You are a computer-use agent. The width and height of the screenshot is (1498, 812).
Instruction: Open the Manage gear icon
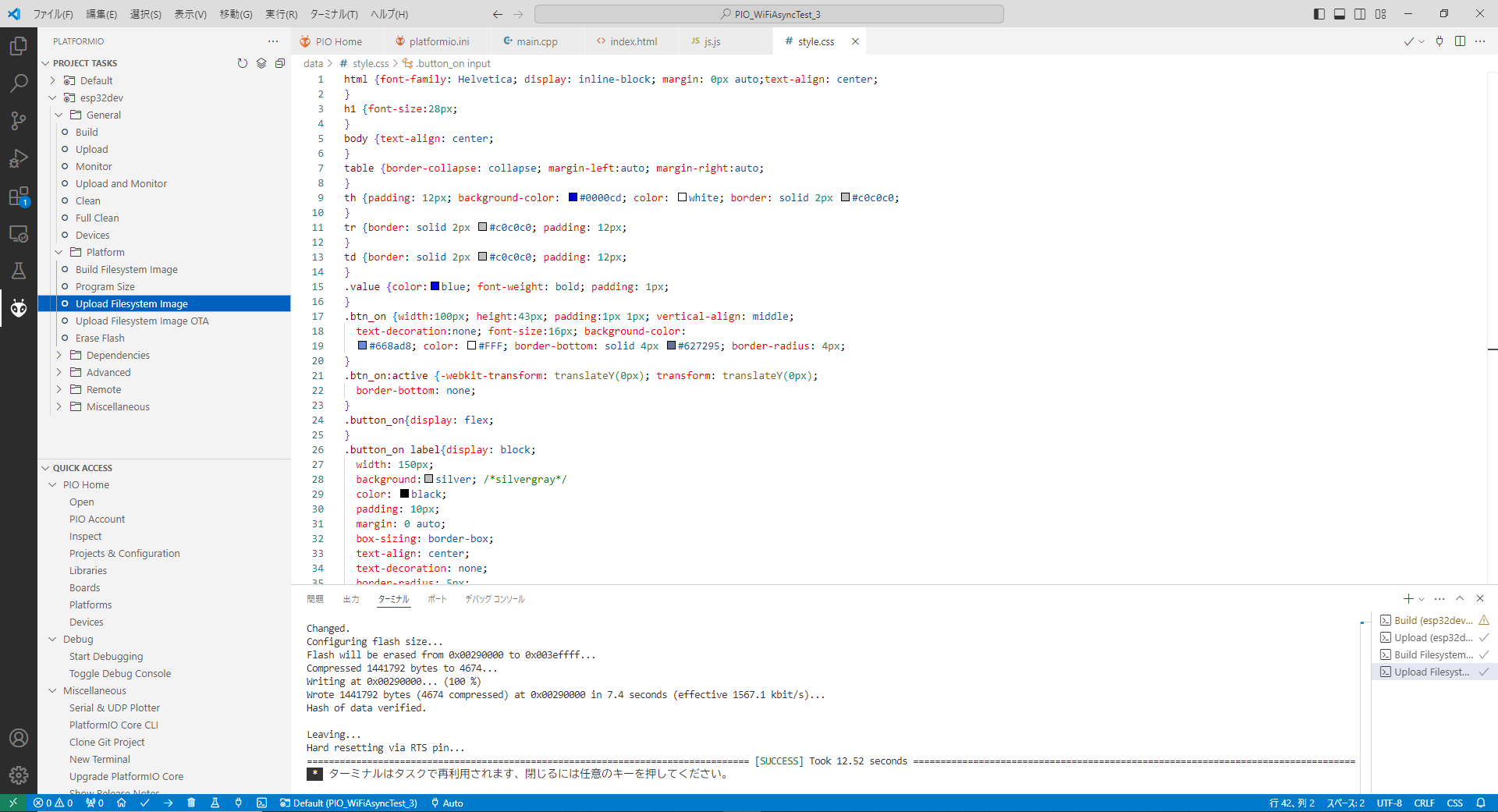click(x=19, y=775)
